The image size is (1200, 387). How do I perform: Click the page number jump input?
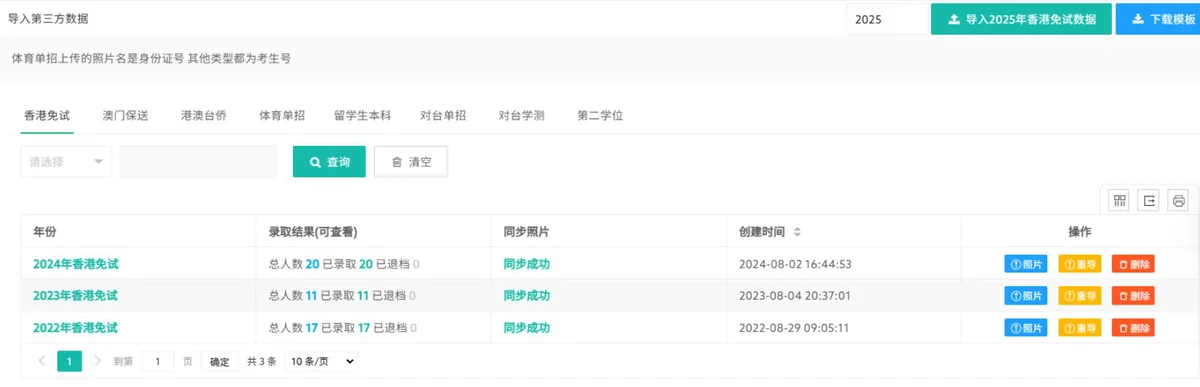tap(158, 362)
